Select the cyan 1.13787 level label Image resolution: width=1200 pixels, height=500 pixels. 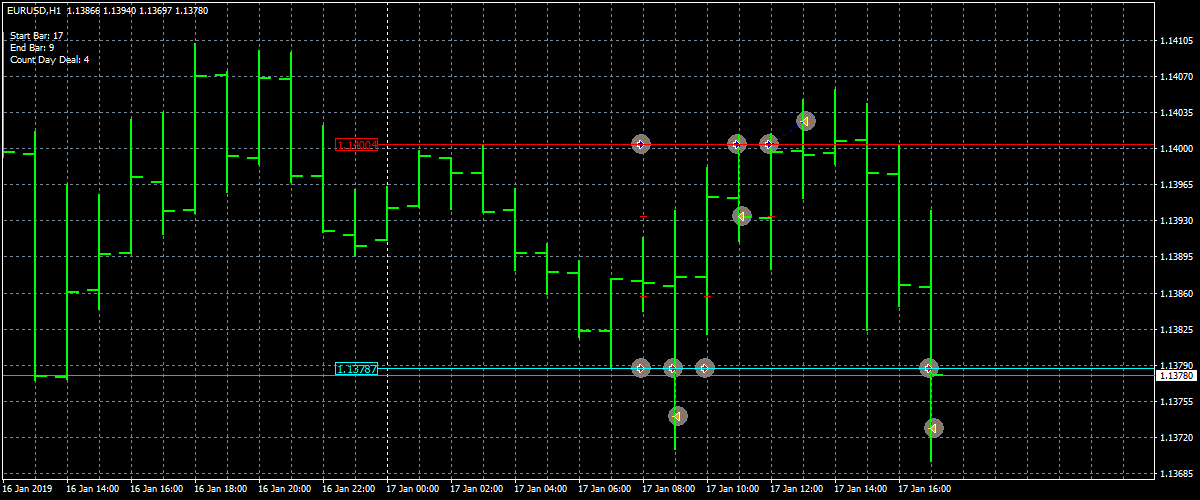pos(357,369)
